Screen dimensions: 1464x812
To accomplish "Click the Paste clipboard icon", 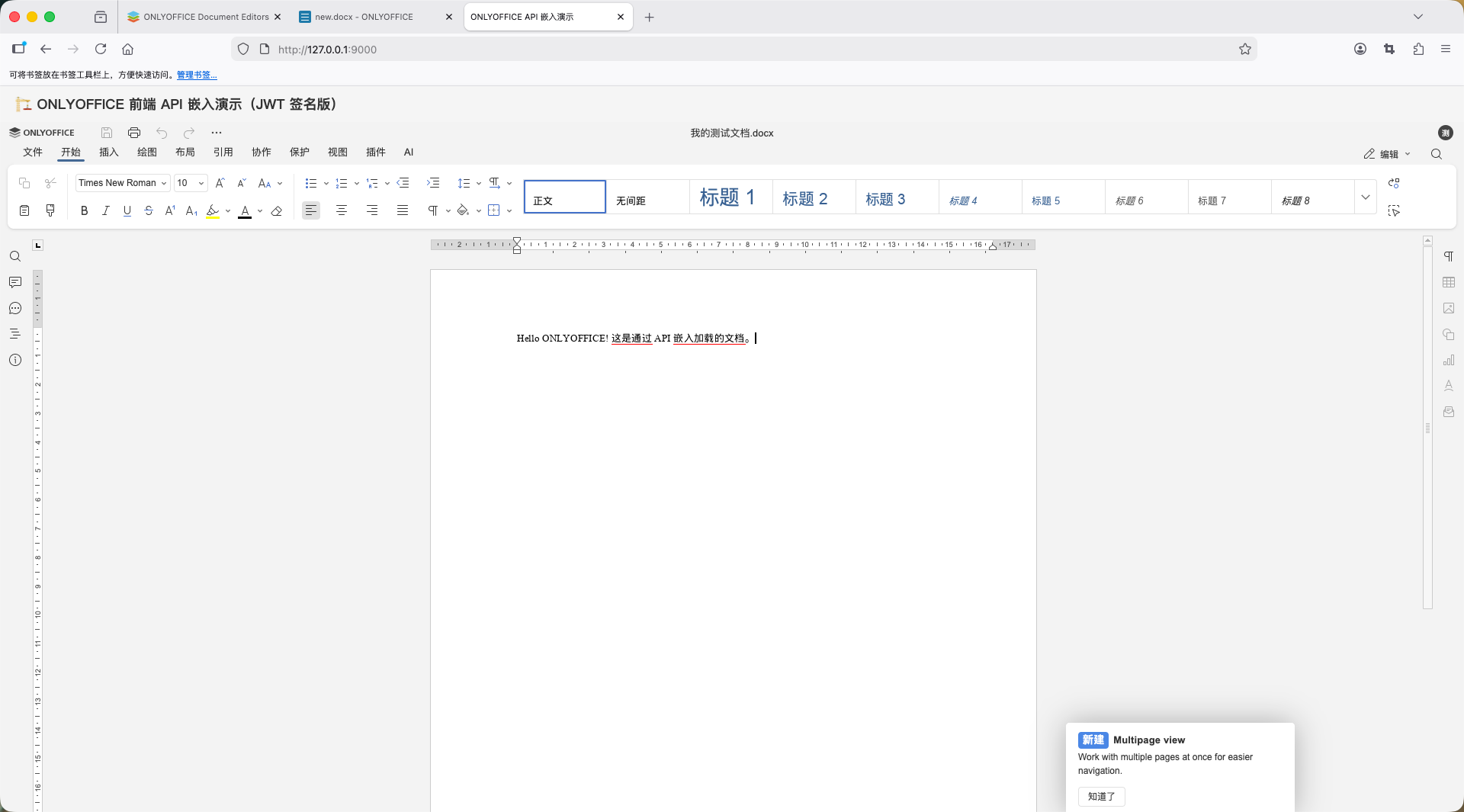I will tap(24, 210).
